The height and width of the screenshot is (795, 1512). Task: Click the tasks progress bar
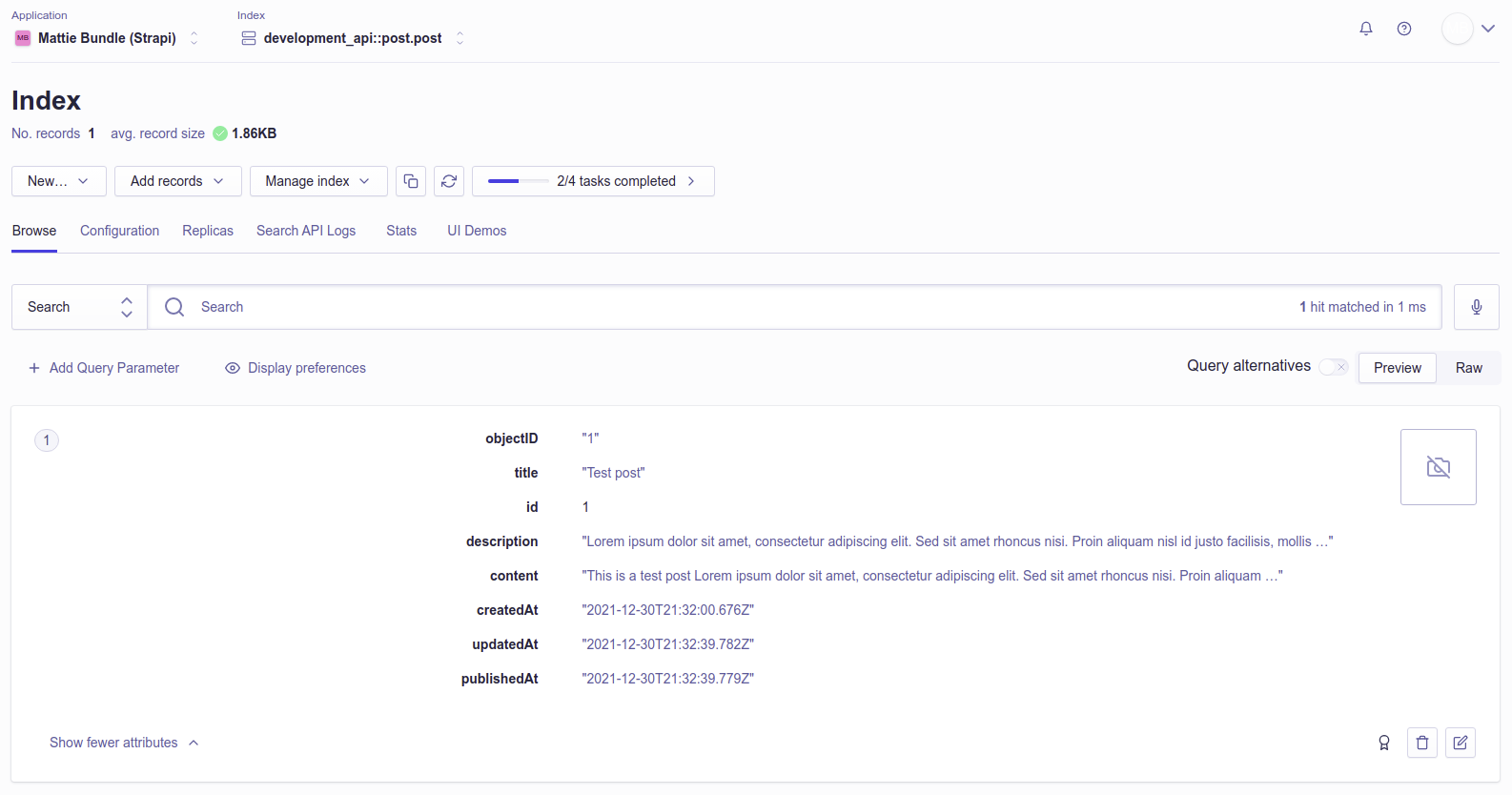click(519, 181)
